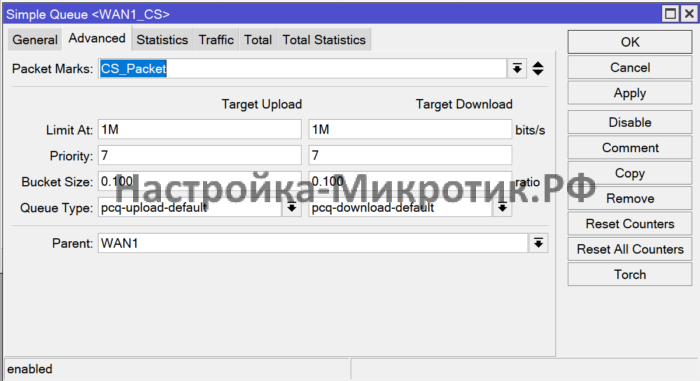Click the Packet Marks up-down arrows
Image resolution: width=700 pixels, height=381 pixels.
[x=538, y=68]
